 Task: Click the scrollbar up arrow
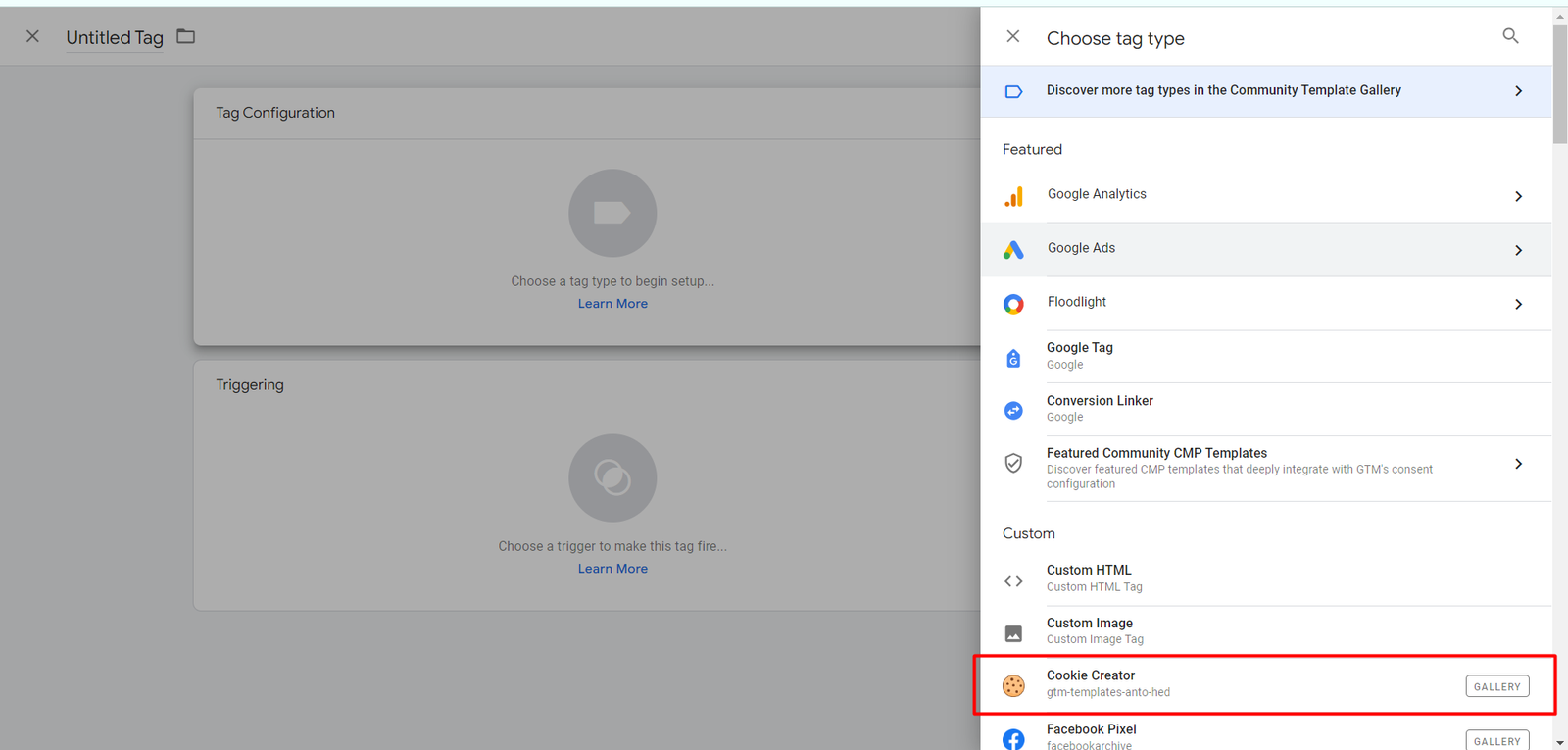tap(1560, 15)
